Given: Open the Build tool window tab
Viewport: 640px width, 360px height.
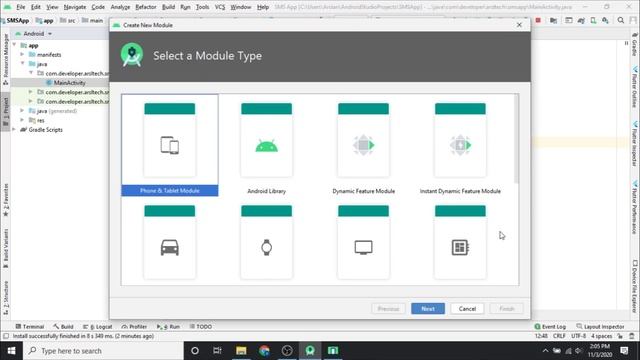Looking at the screenshot, I should pyautogui.click(x=63, y=327).
